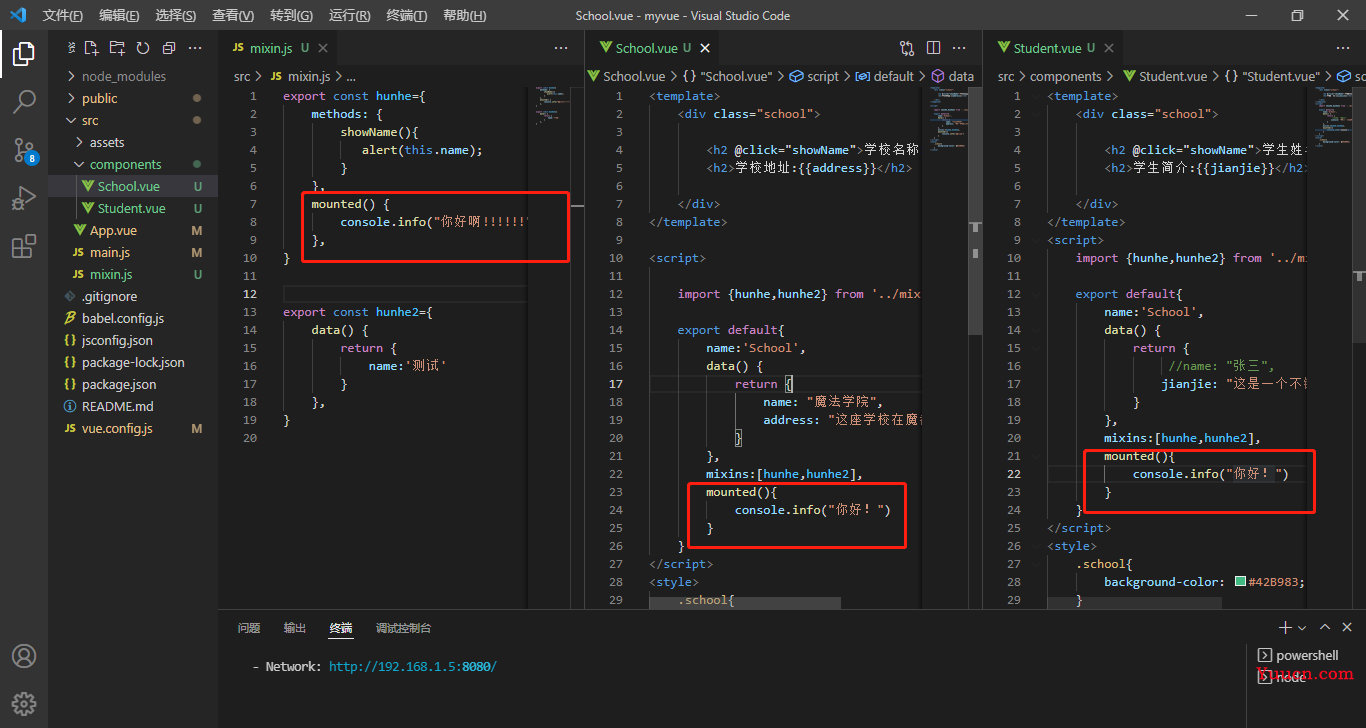The width and height of the screenshot is (1366, 728).
Task: Open the Explorer view in activity bar
Action: click(24, 53)
